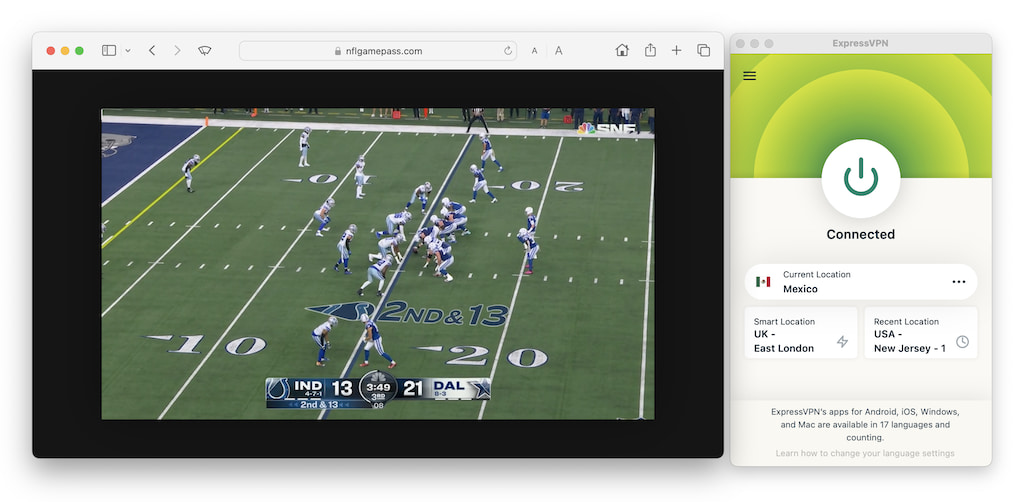1024x502 pixels.
Task: Maximize the Safari window
Action: (79, 51)
